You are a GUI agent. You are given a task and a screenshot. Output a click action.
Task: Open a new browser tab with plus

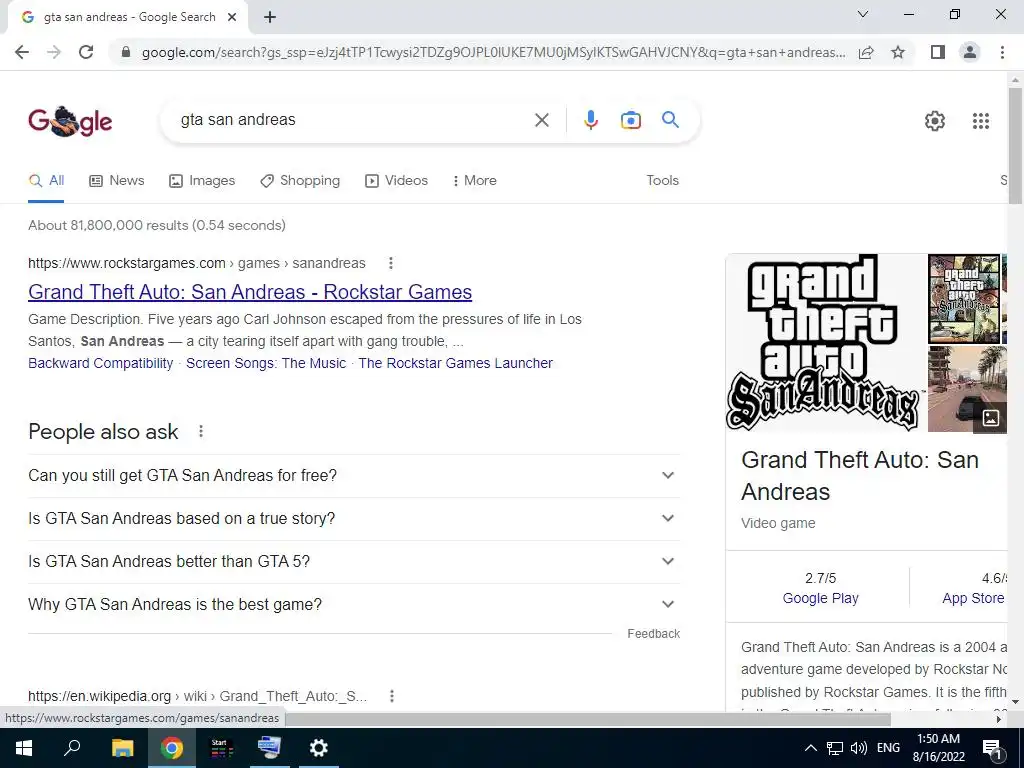(x=270, y=17)
